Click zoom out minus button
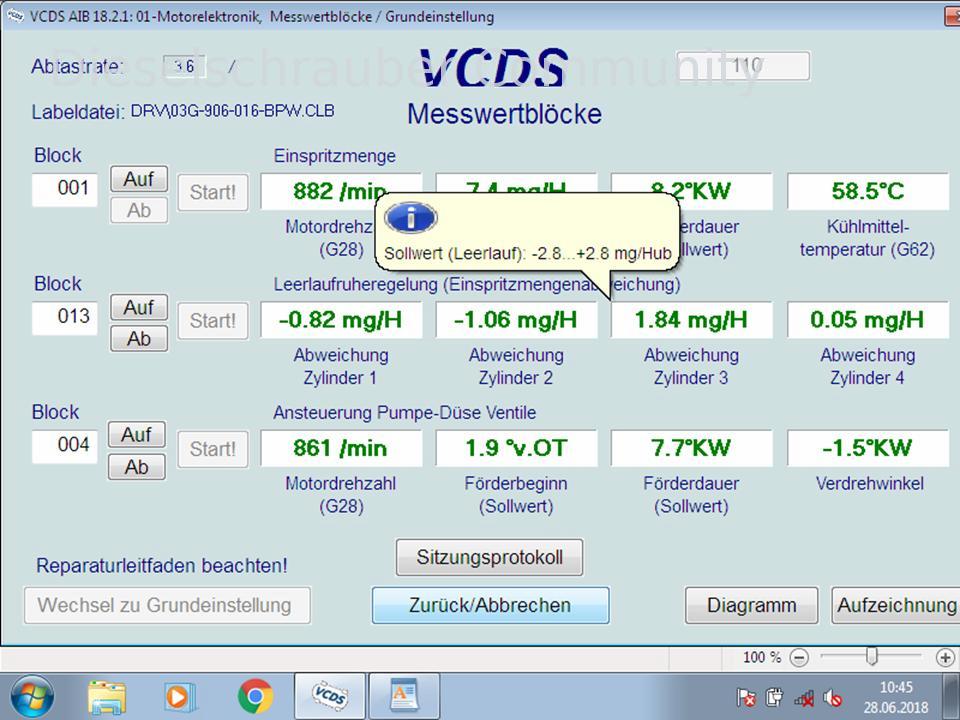The height and width of the screenshot is (720, 960). pyautogui.click(x=799, y=658)
